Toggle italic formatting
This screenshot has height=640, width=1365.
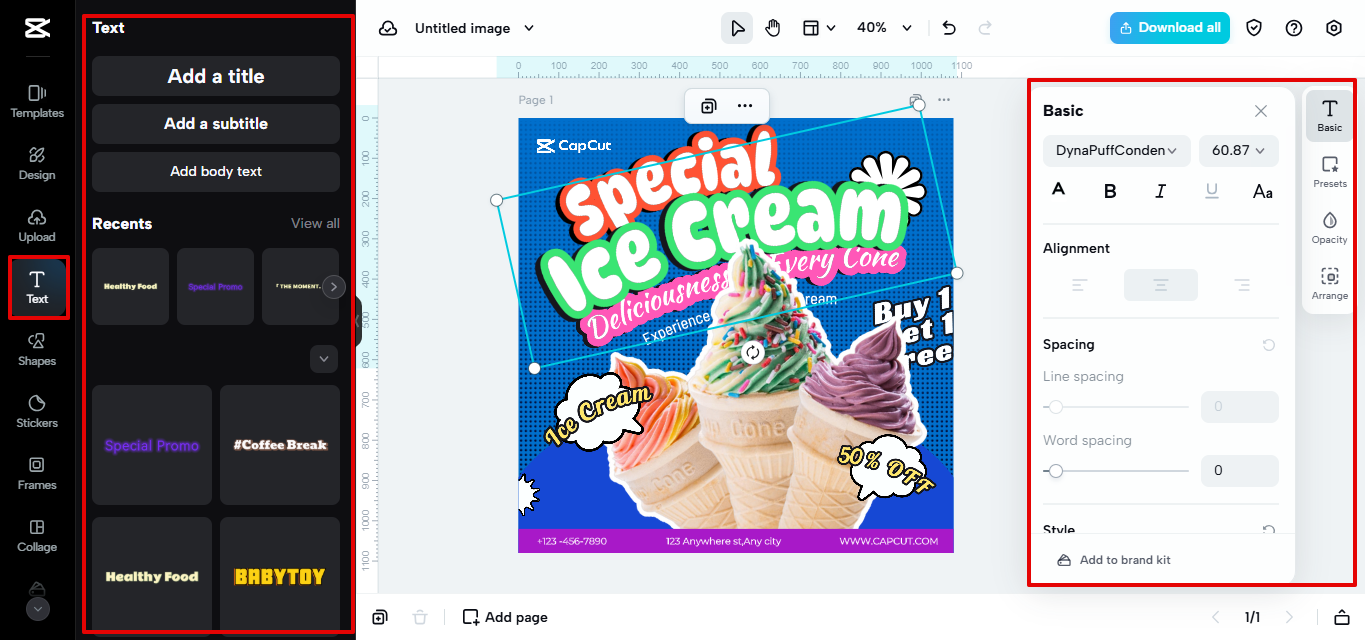tap(1160, 191)
